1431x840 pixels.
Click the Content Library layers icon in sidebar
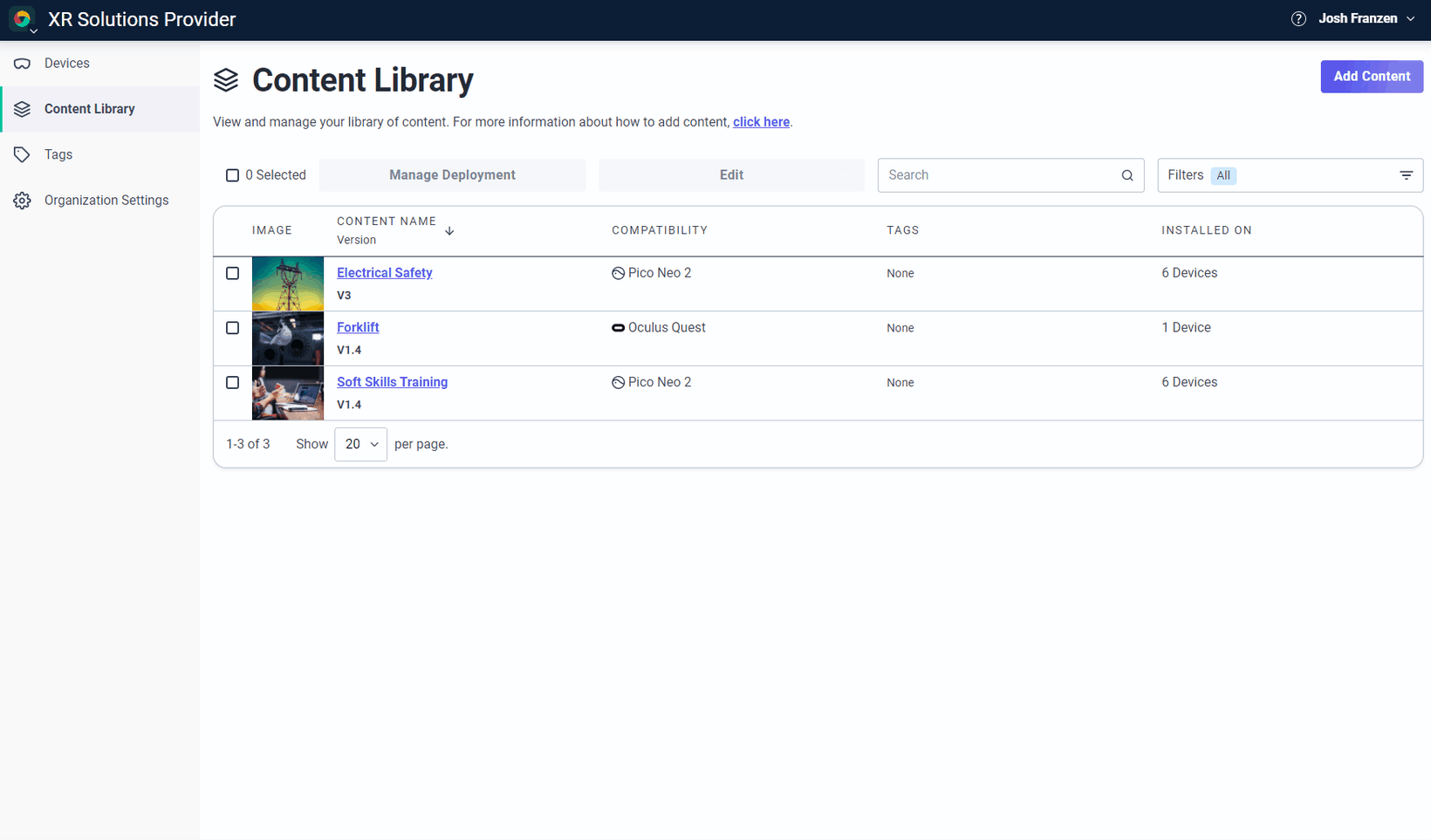click(x=23, y=109)
